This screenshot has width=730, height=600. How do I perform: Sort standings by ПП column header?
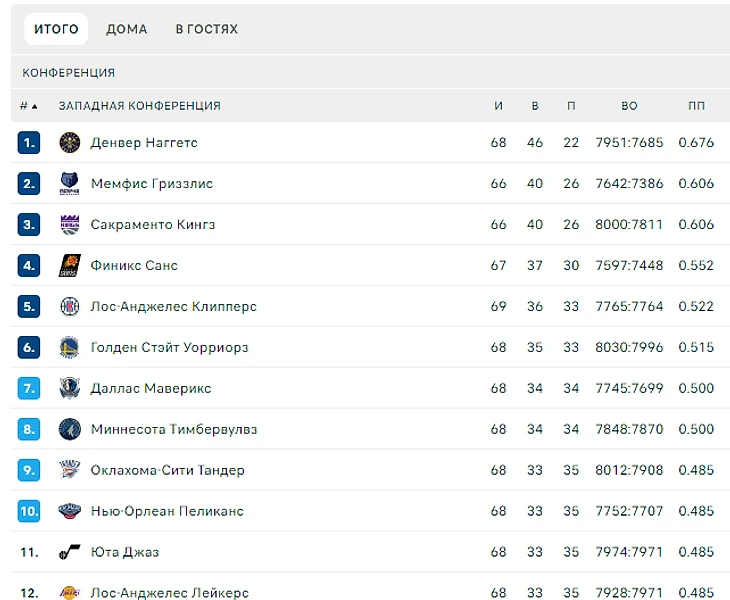696,106
